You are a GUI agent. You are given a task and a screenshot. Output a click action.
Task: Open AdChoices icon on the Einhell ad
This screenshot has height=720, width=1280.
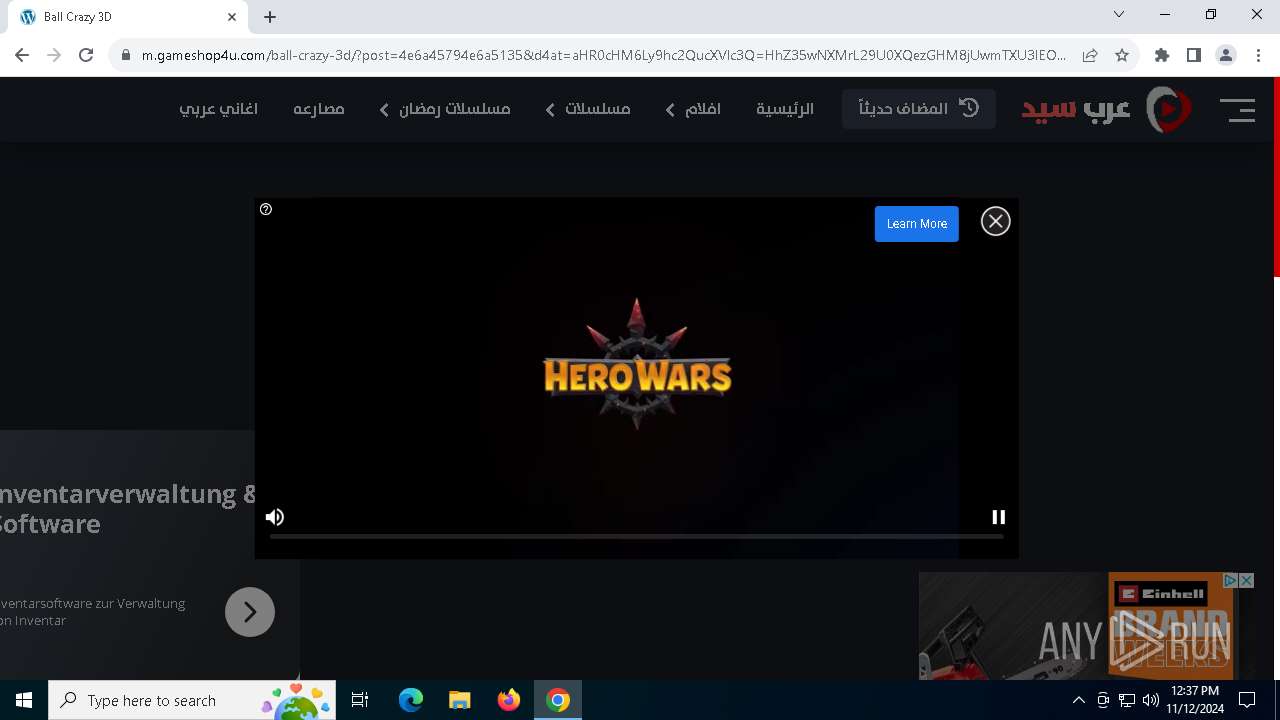[x=1231, y=580]
